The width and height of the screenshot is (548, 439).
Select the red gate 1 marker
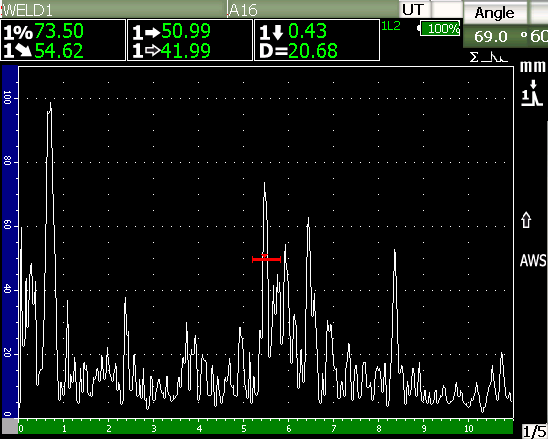click(266, 259)
